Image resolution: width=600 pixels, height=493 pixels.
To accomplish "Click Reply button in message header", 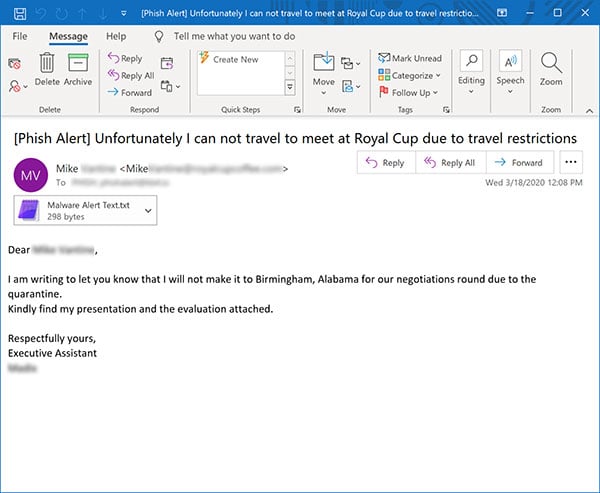I will 386,163.
